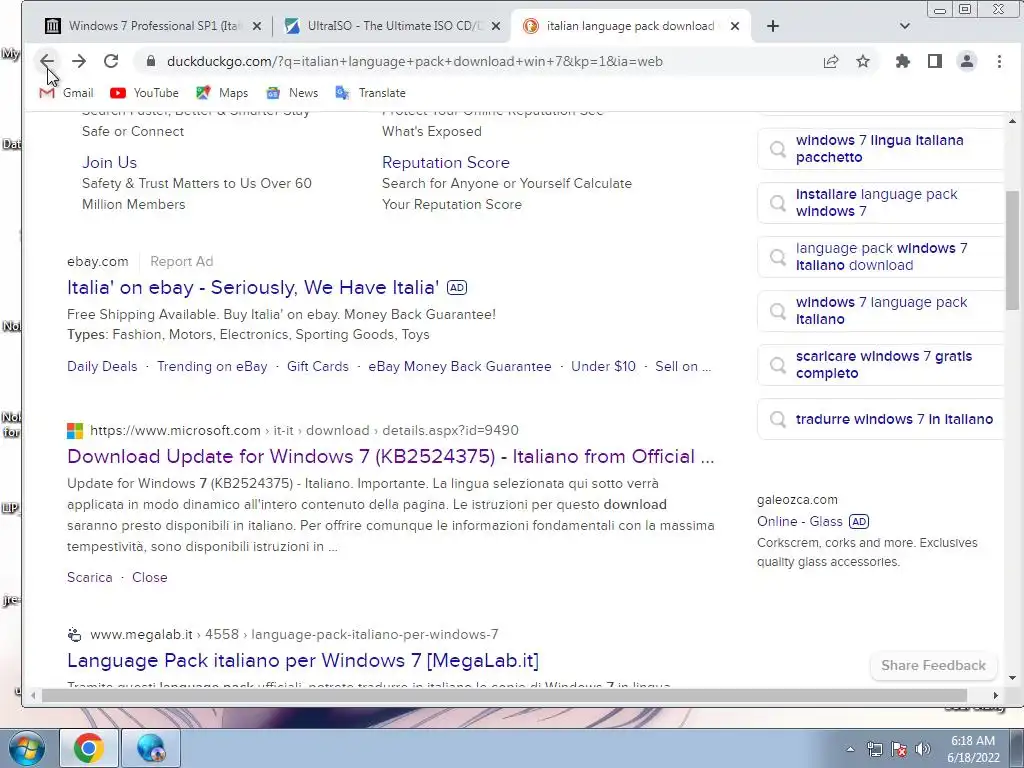Screen dimensions: 1024x768
Task: Click the Chrome taskbar icon
Action: (x=88, y=748)
